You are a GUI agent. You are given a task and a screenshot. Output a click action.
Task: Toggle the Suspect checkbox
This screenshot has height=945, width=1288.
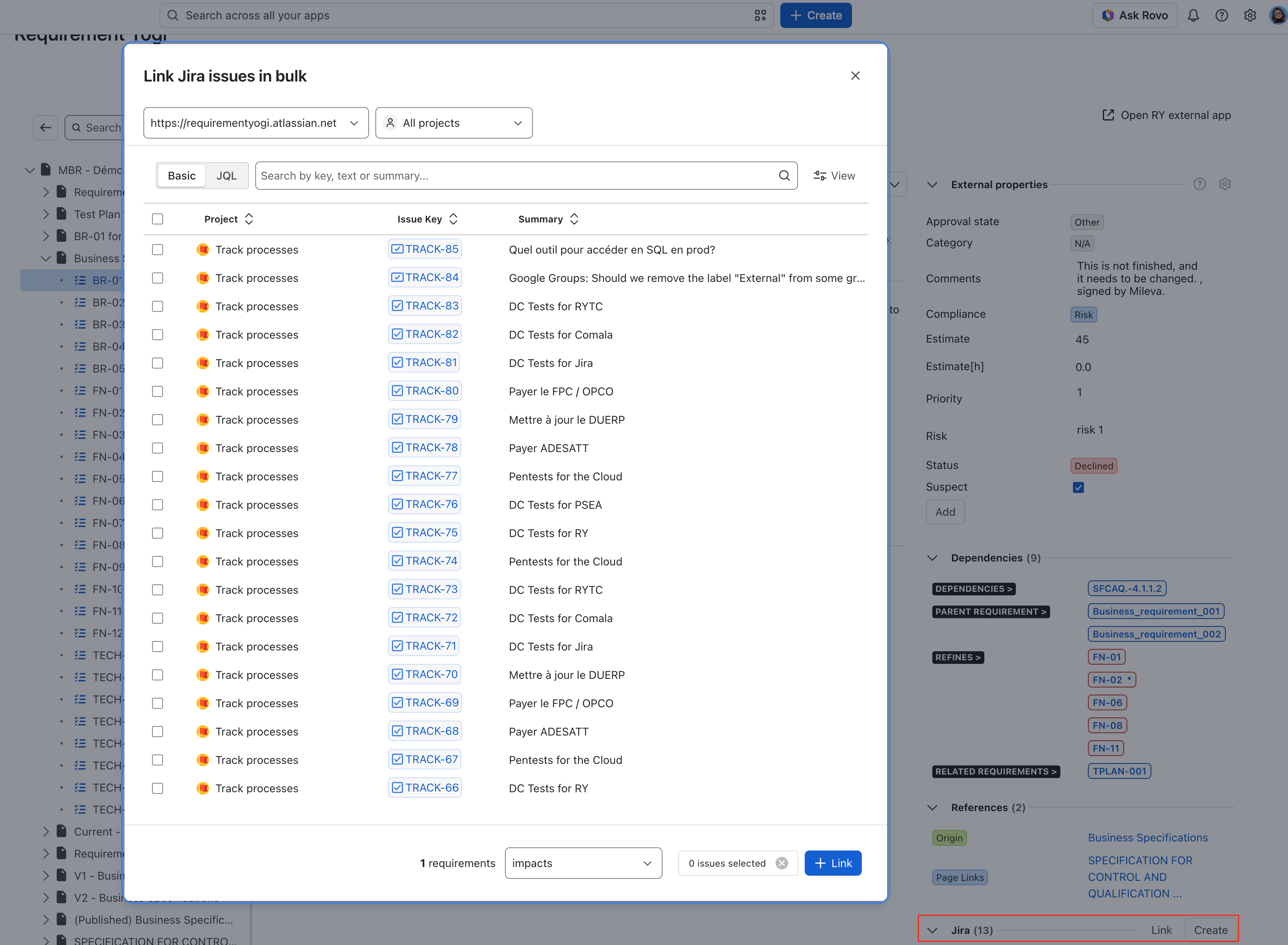1078,487
